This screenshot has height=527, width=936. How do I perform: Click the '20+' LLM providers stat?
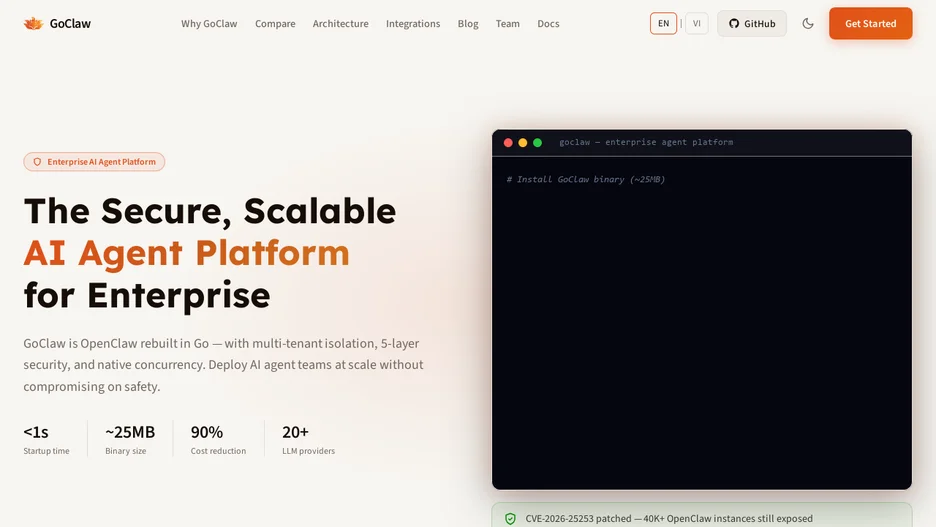(295, 432)
